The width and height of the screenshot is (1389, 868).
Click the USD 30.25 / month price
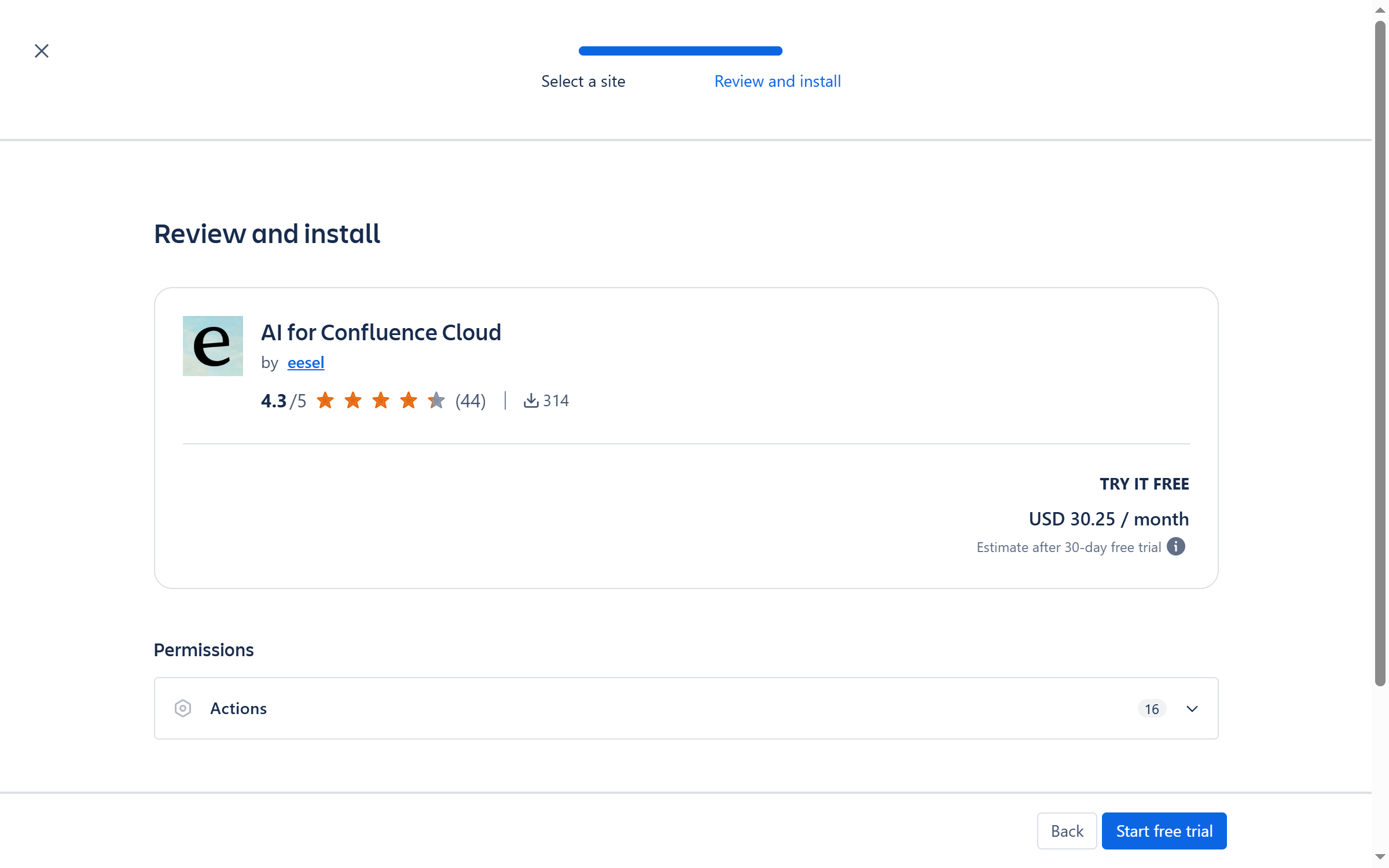tap(1109, 518)
